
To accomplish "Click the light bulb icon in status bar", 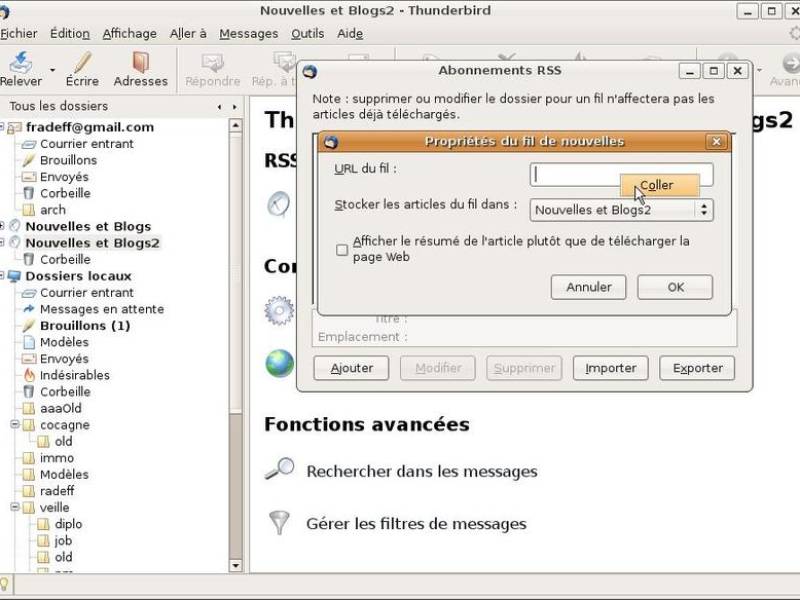I will click(x=4, y=584).
